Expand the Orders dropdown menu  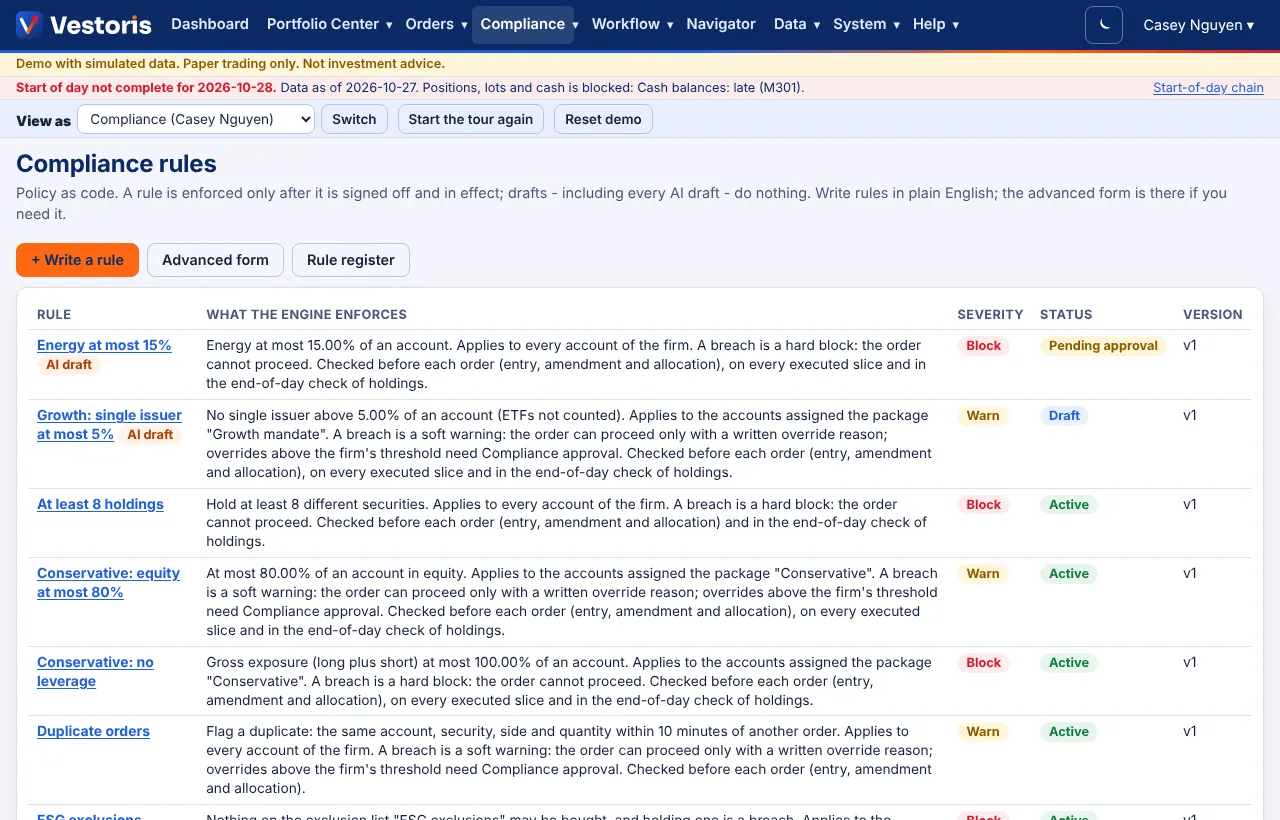pyautogui.click(x=435, y=24)
